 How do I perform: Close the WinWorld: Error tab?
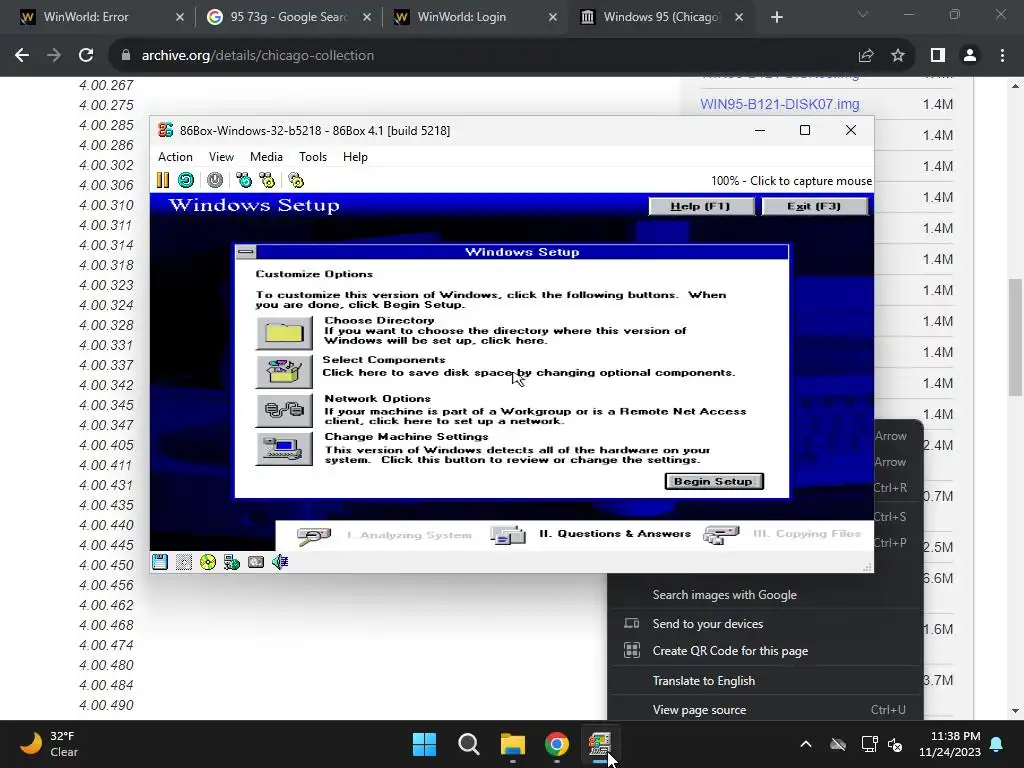tap(180, 17)
